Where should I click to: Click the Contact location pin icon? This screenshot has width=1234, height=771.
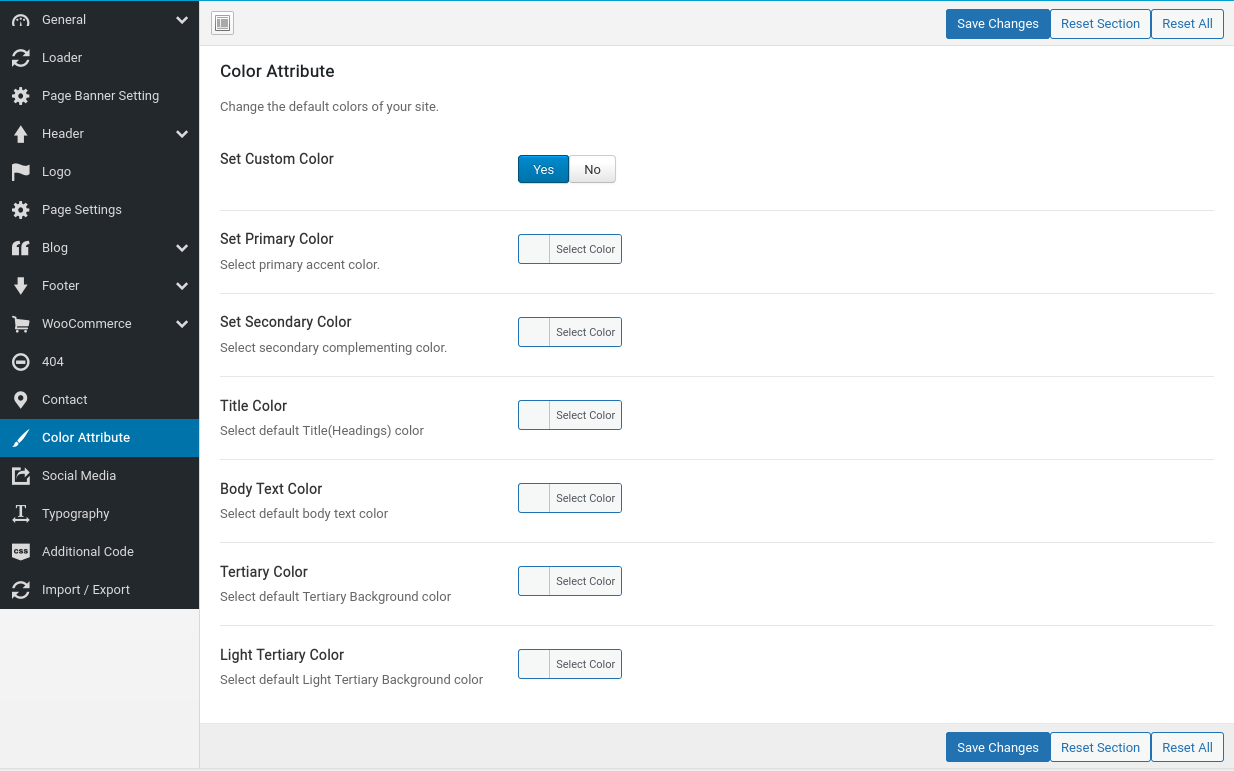(x=21, y=400)
